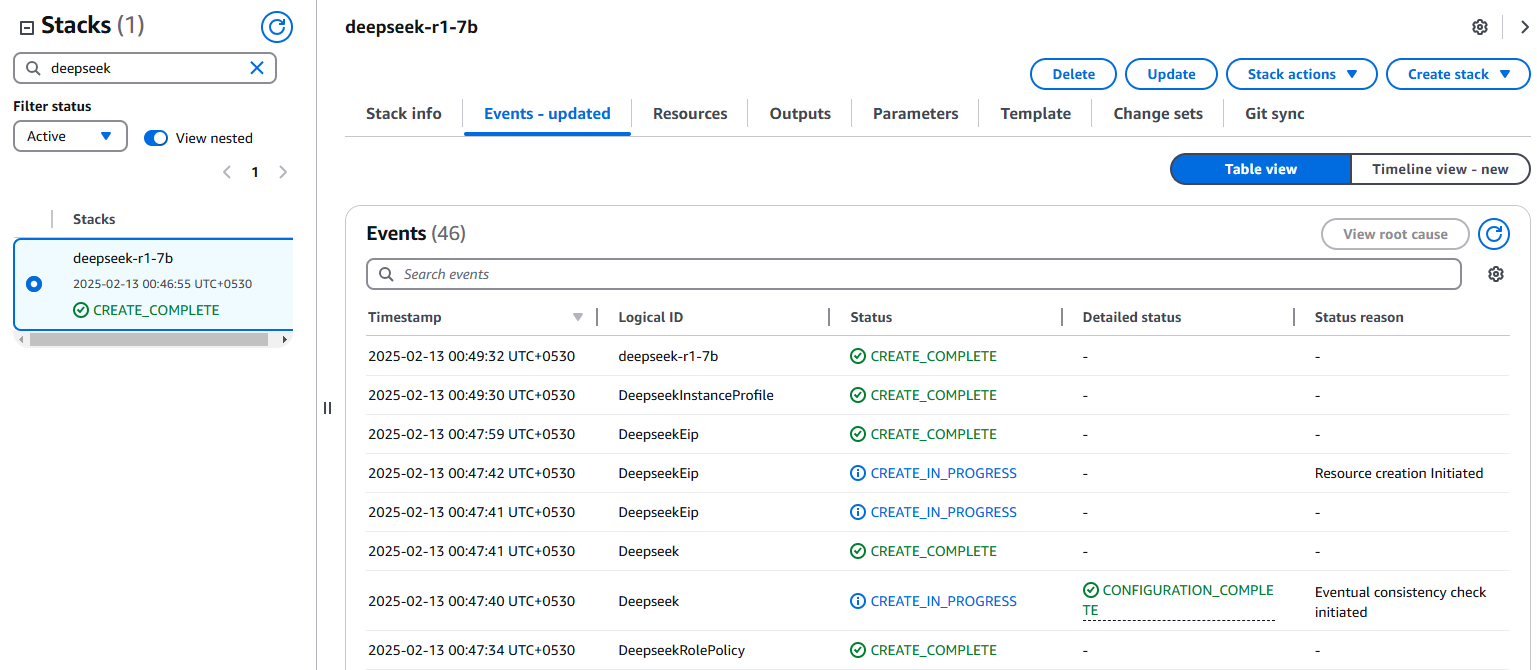Open the Filter status Active dropdown
This screenshot has height=670, width=1537.
click(70, 136)
